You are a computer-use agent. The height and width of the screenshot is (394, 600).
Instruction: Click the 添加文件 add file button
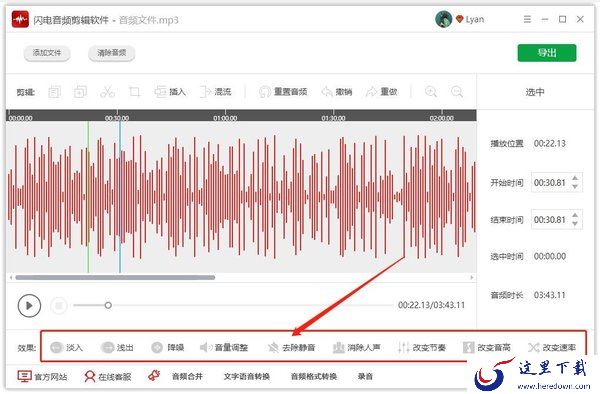tap(47, 53)
